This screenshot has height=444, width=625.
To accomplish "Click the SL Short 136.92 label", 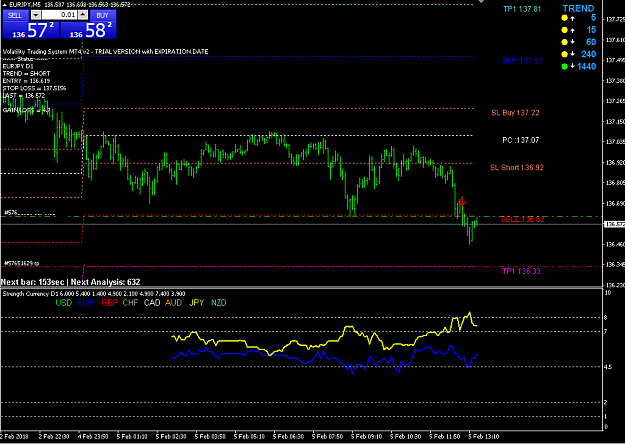I will (517, 167).
